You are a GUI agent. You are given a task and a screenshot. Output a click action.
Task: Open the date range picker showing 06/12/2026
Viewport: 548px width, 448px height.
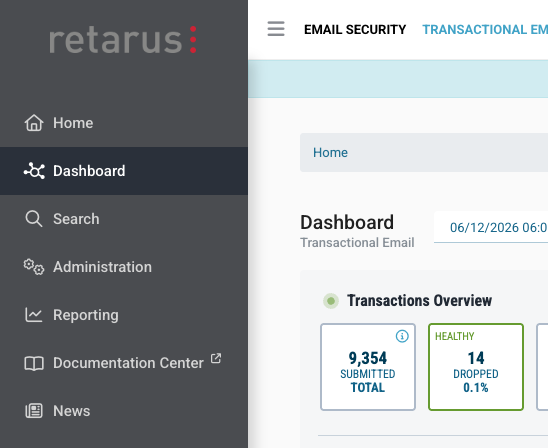coord(491,227)
